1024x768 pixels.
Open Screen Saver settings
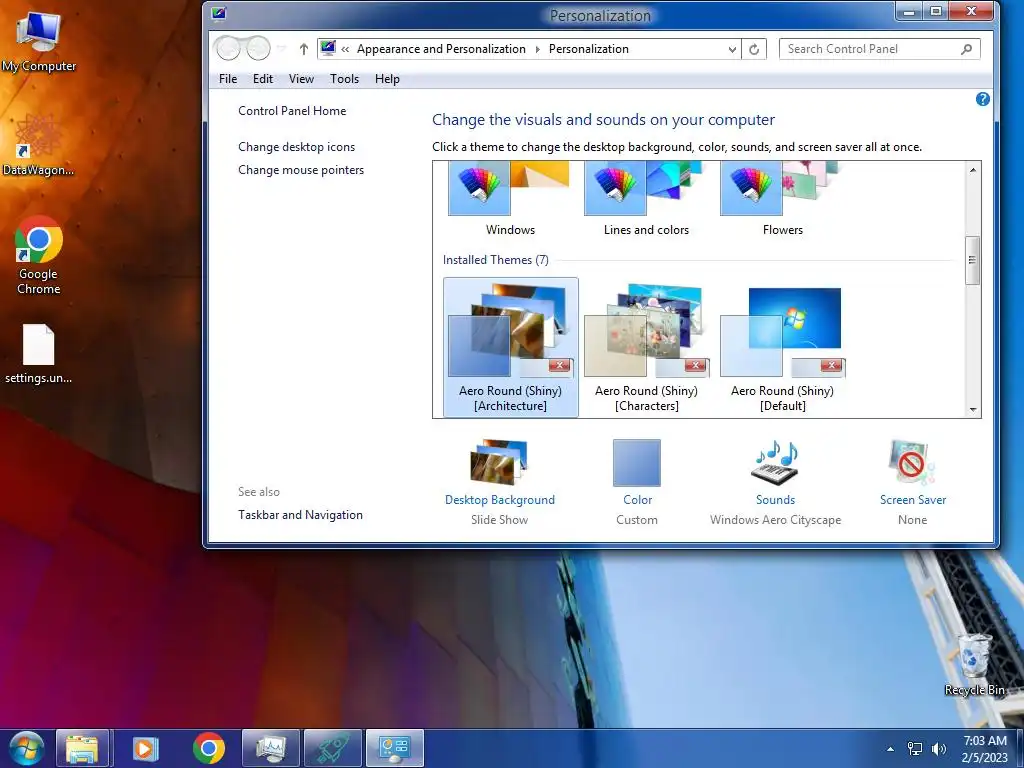coord(912,482)
